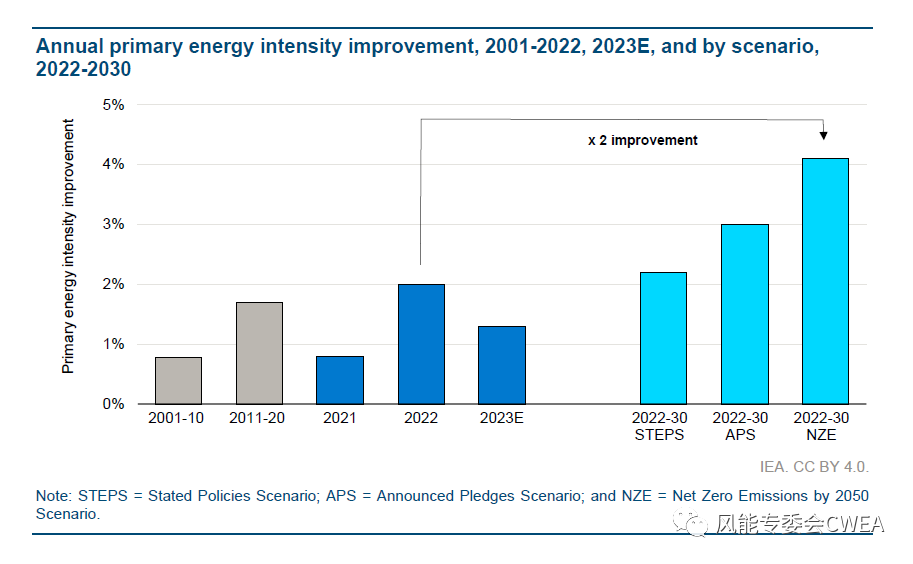Select the dark blue 2022 bar
913x564 pixels.
421,344
